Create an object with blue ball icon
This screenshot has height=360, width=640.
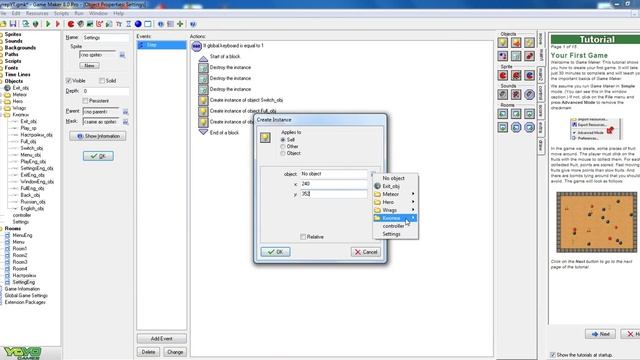coord(138,24)
